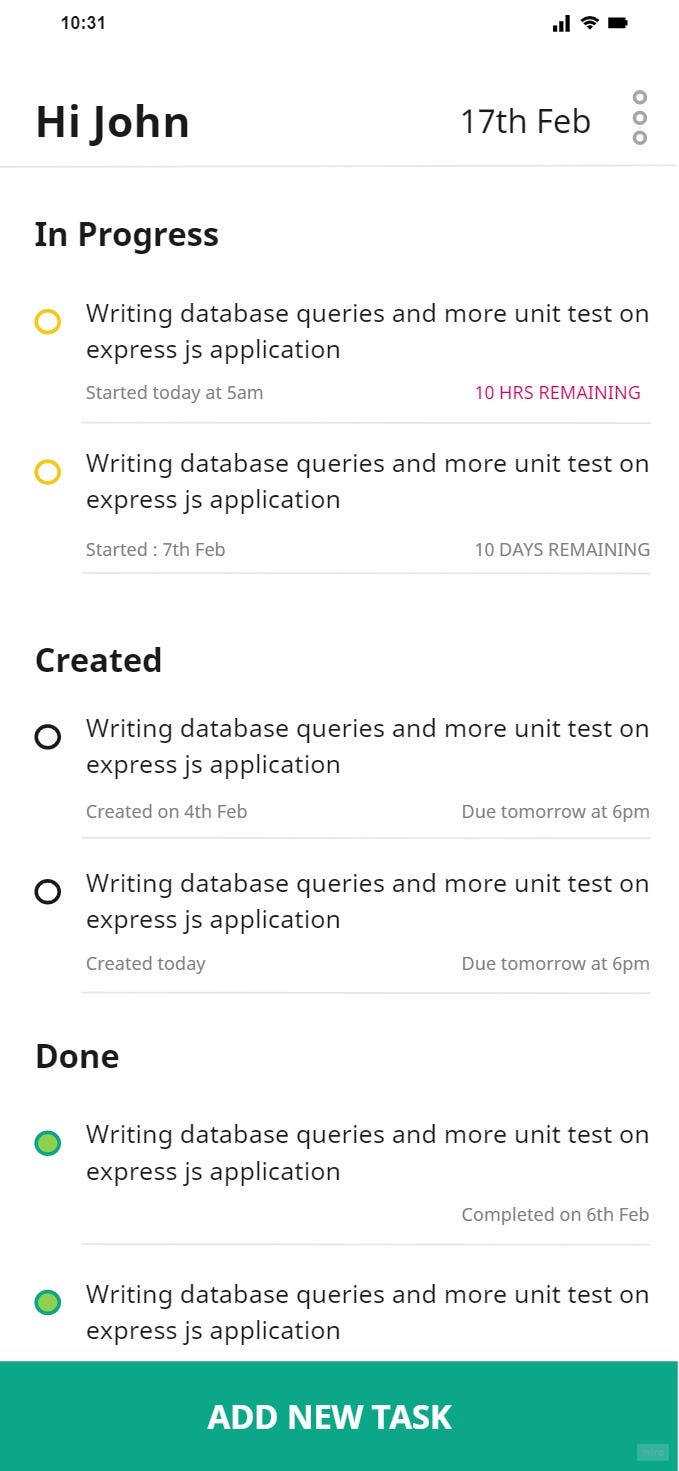Collapse the 'Done' section
679x1471 pixels.
(x=76, y=1056)
